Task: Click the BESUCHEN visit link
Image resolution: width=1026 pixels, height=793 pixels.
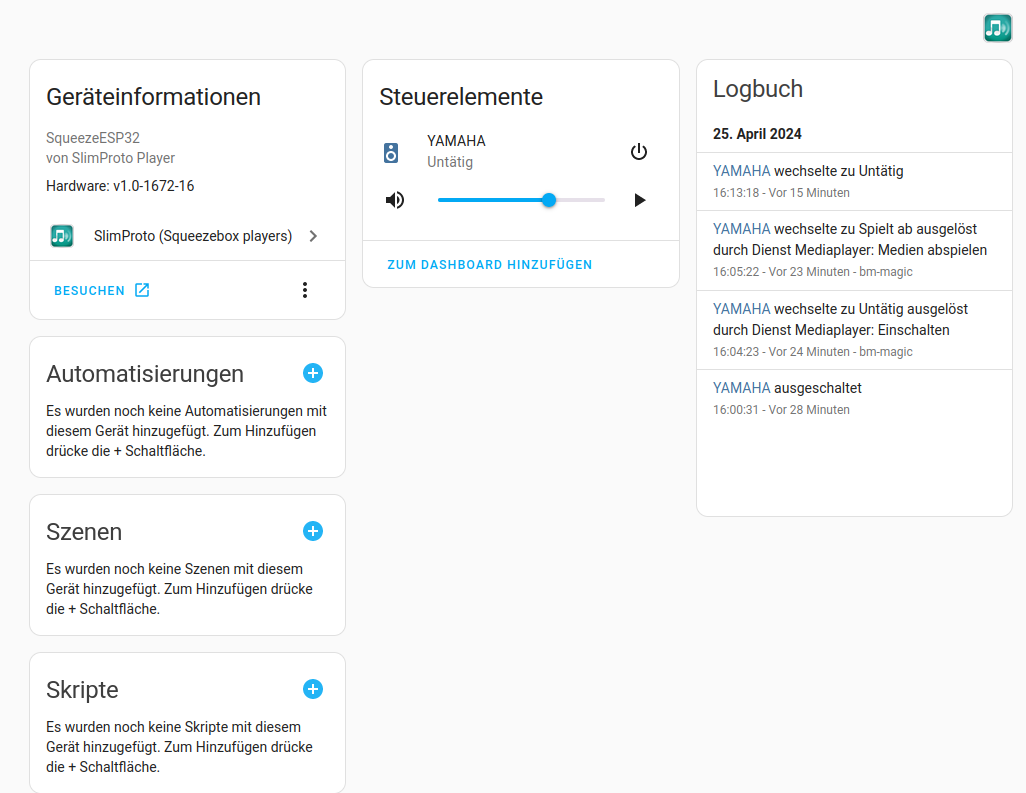Action: (x=90, y=291)
